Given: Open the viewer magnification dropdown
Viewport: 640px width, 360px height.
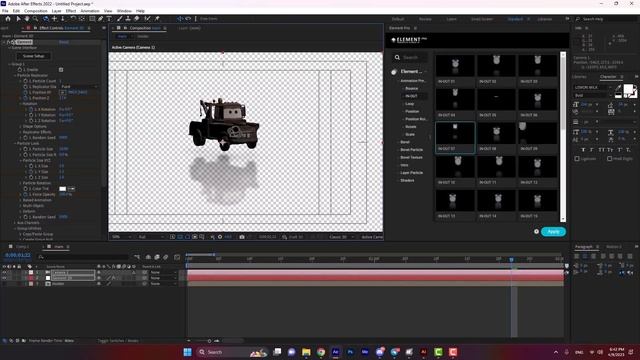Looking at the screenshot, I should tap(121, 237).
